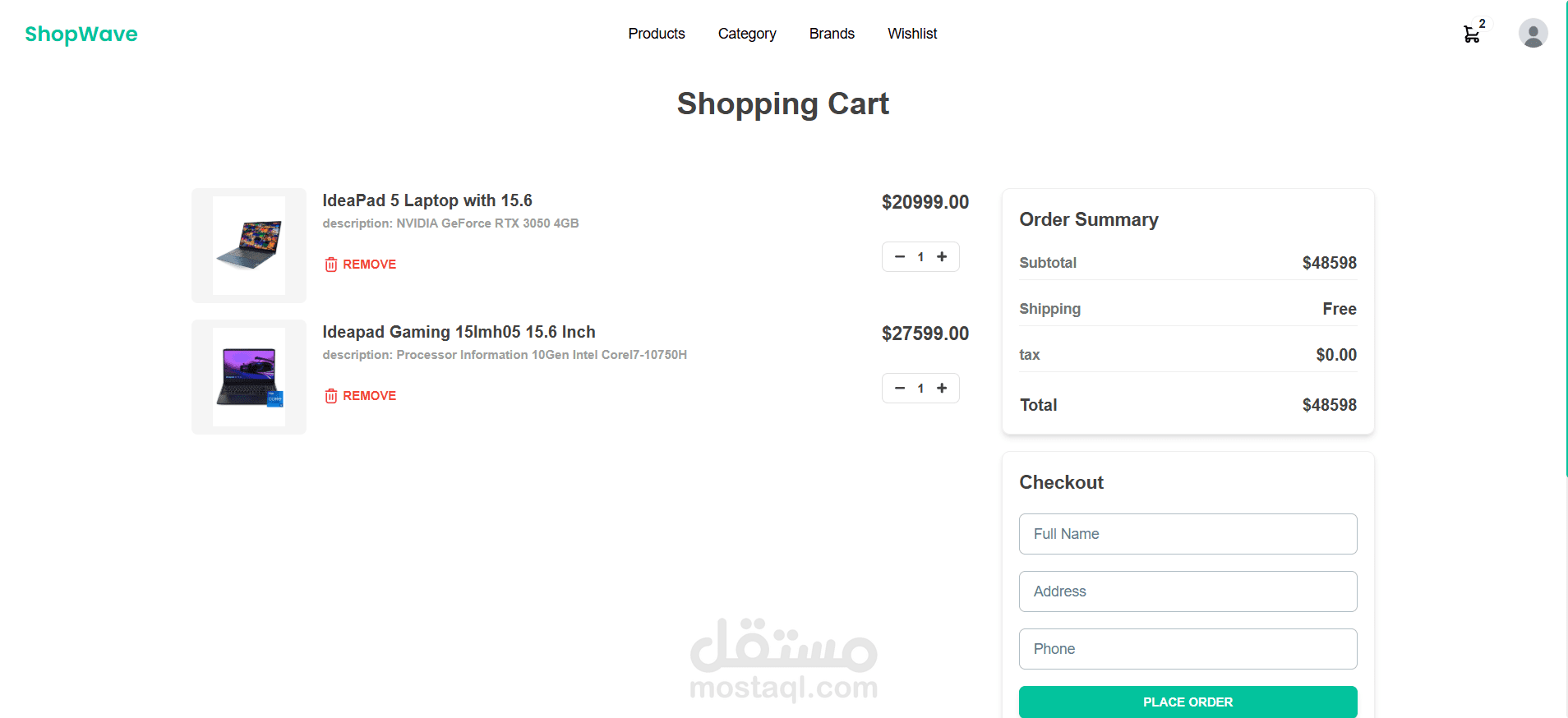The width and height of the screenshot is (1568, 718).
Task: Decrease IdeaPad 5 Laptop quantity
Action: 900,257
